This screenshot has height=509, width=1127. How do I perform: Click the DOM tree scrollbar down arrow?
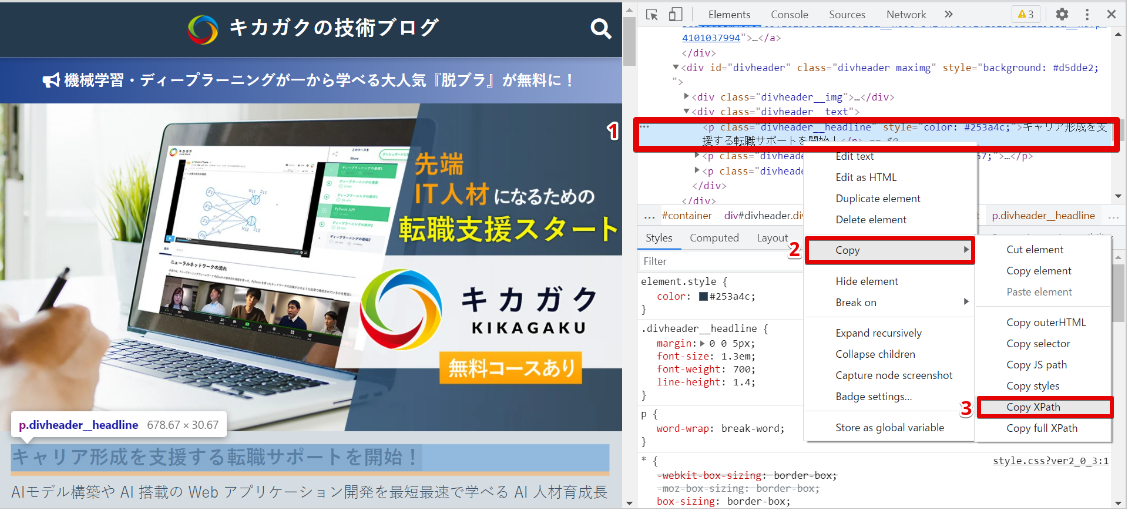click(1118, 197)
